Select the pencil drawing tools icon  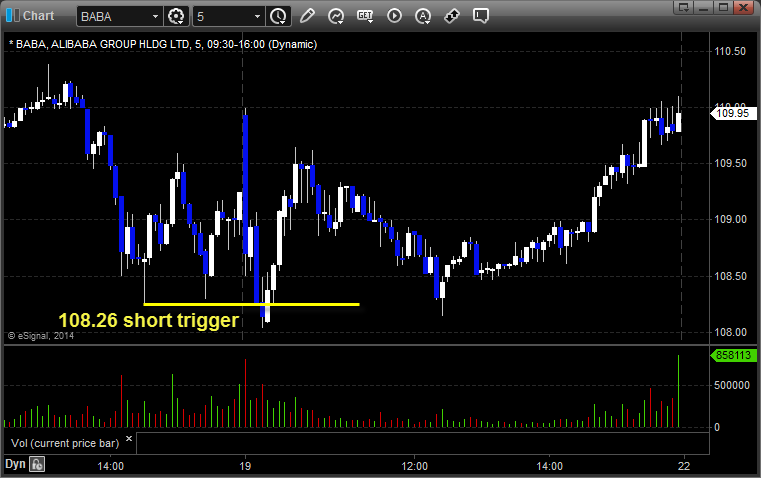point(307,16)
